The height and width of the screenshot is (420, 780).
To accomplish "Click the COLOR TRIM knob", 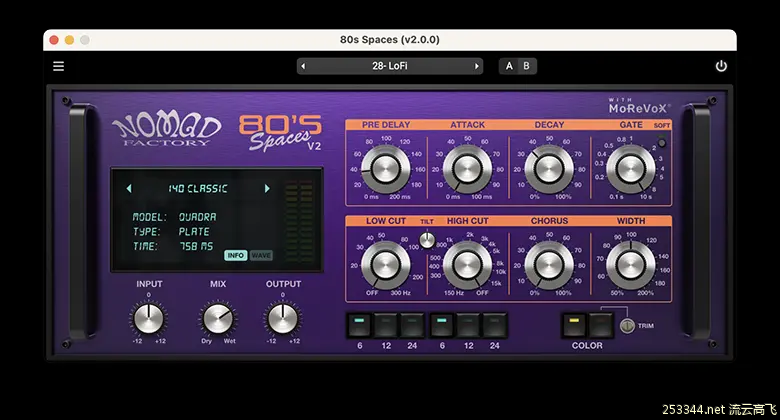I will (627, 326).
